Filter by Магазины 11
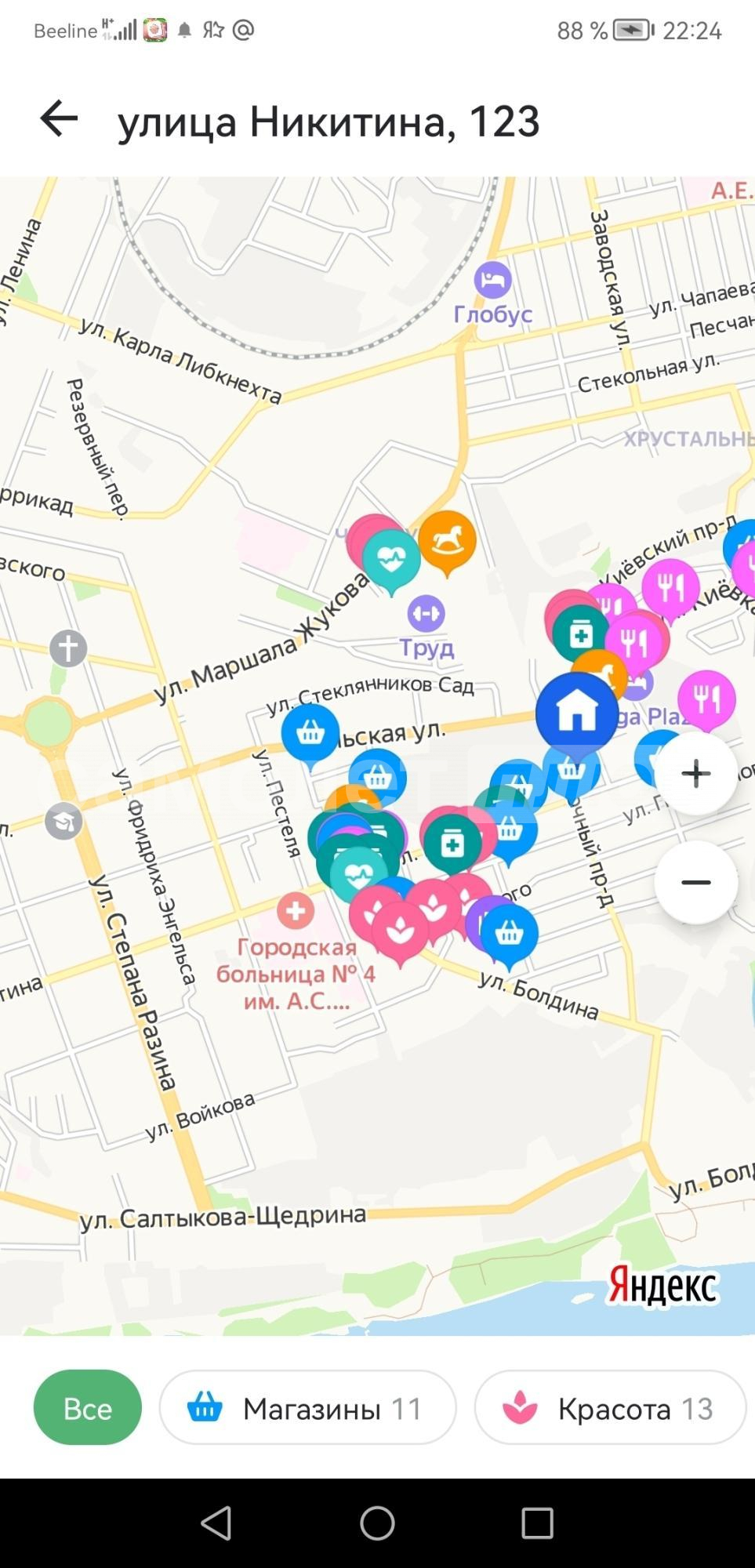Viewport: 755px width, 1568px height. (x=307, y=1408)
